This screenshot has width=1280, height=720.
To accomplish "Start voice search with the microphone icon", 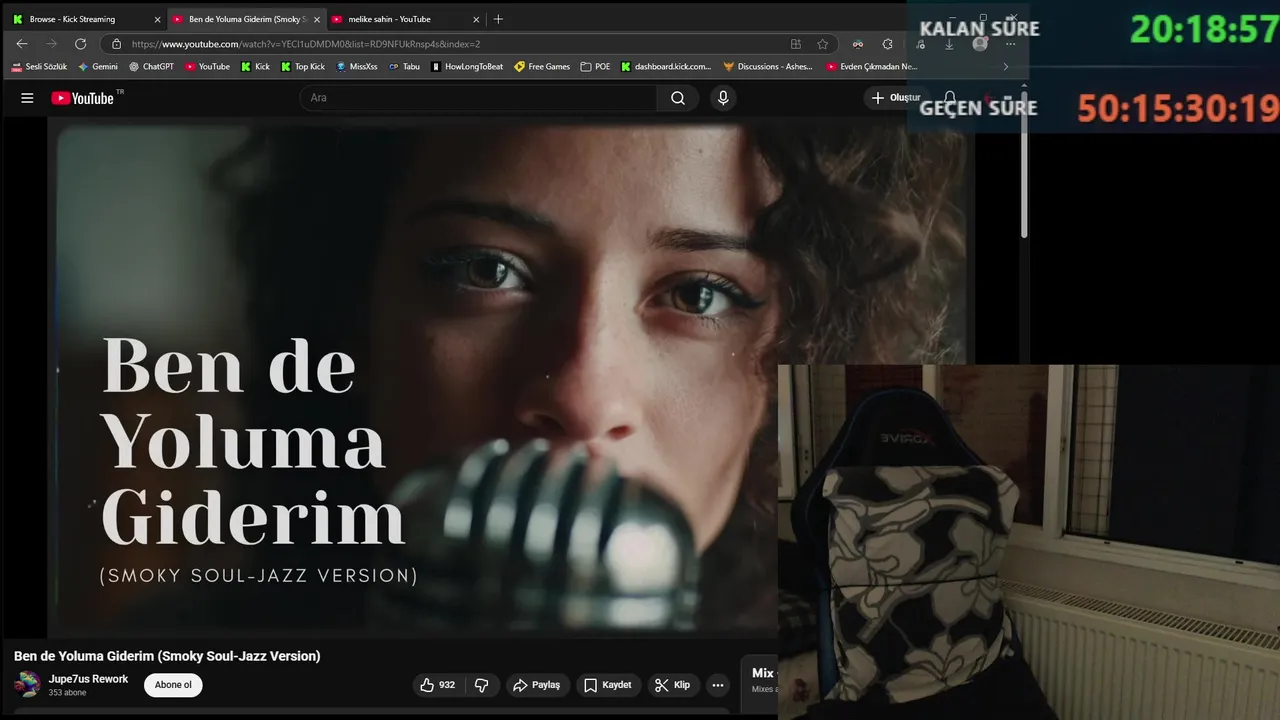I will pos(723,98).
